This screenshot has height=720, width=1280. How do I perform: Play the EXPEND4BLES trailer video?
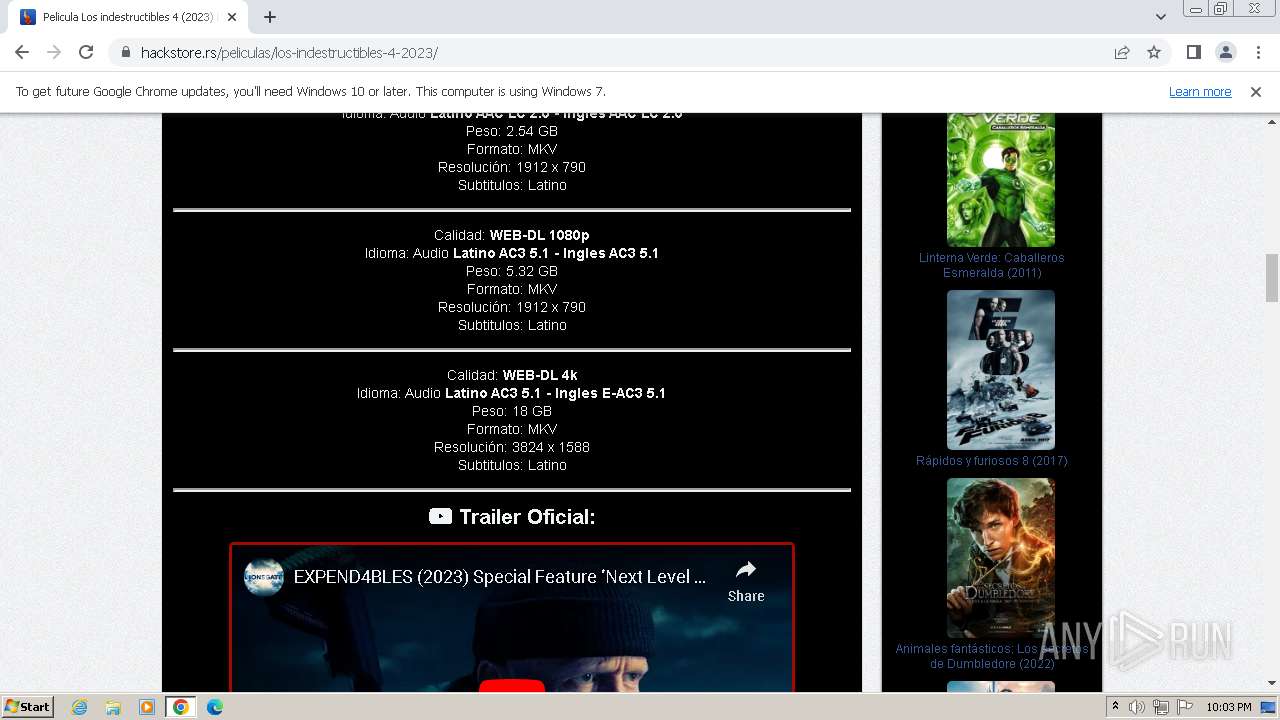click(x=512, y=686)
